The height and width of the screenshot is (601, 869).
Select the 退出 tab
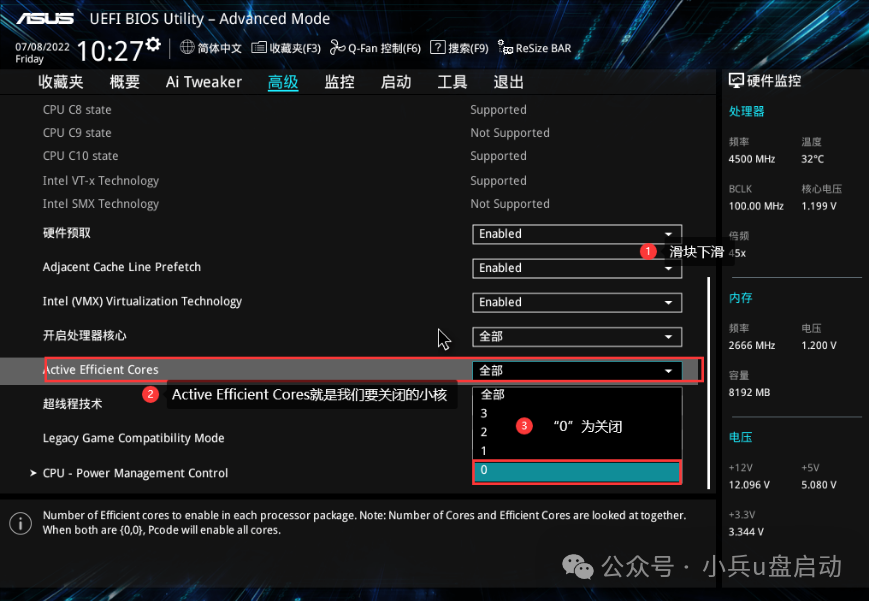click(508, 82)
